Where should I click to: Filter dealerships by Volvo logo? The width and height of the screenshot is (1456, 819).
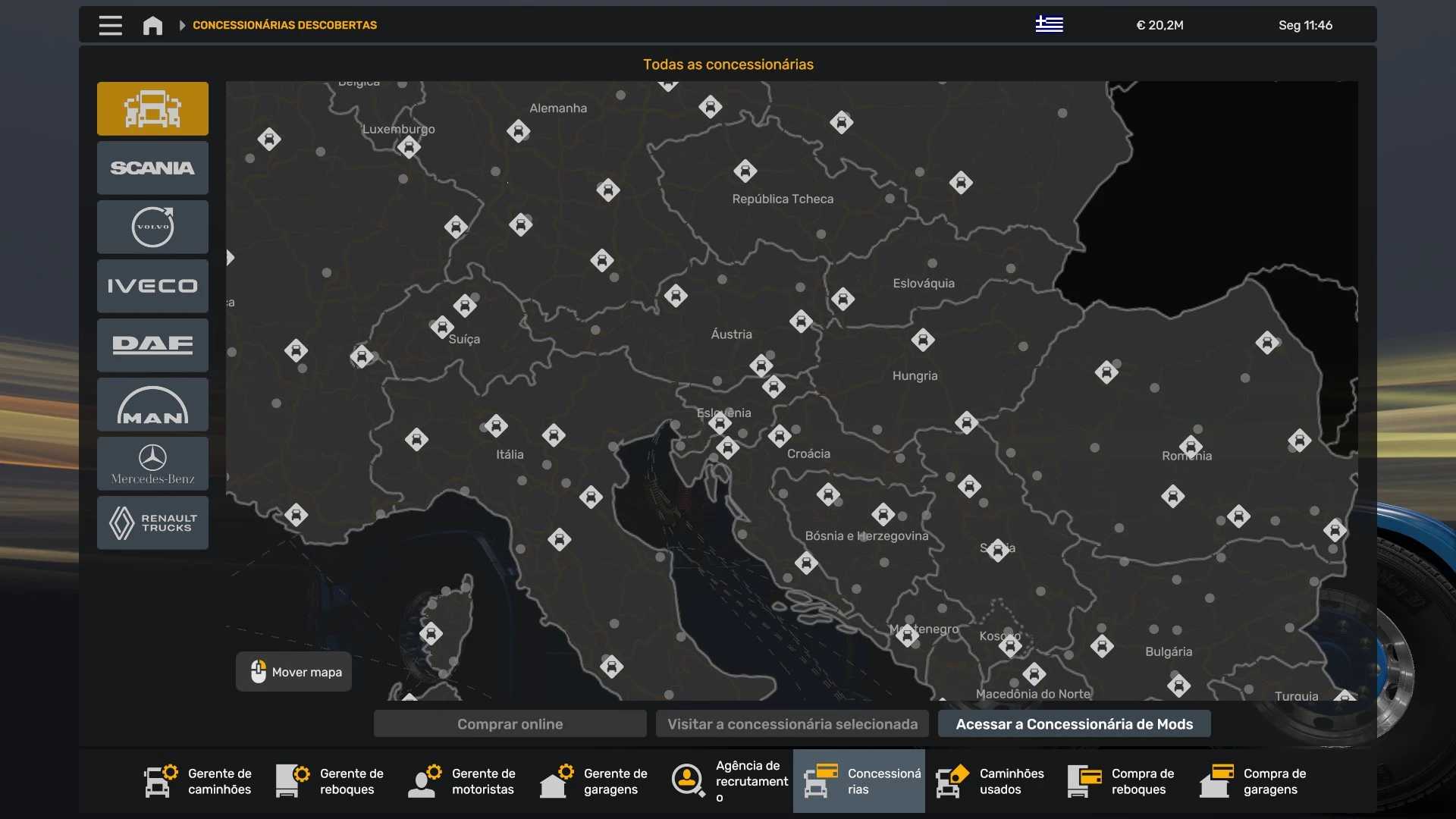pos(152,227)
